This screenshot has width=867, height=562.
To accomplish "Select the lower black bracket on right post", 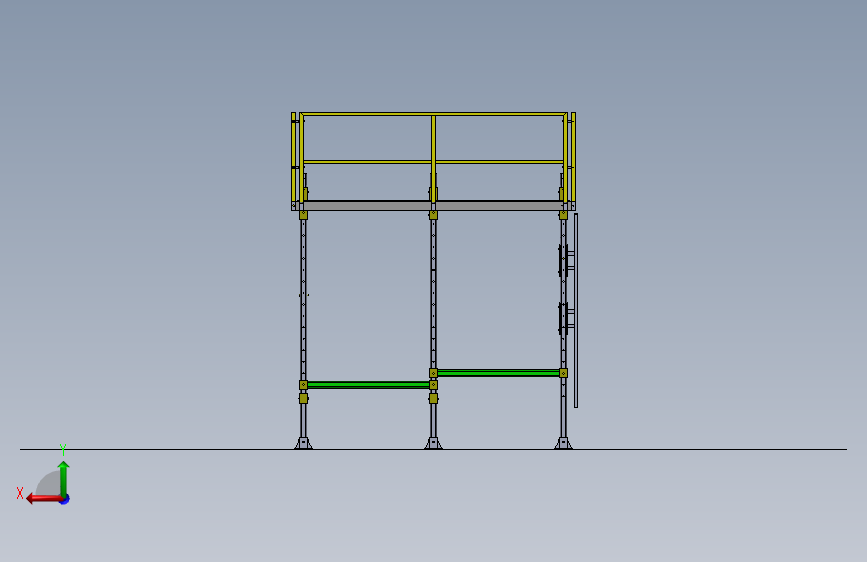I will click(565, 319).
